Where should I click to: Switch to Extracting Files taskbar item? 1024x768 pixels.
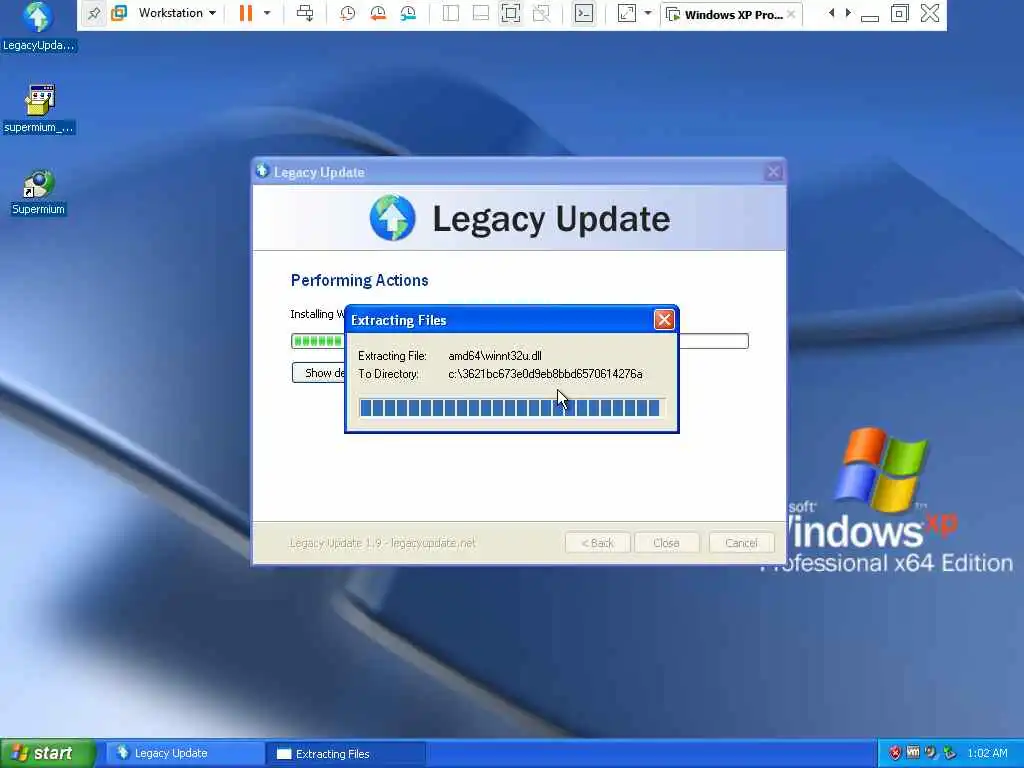[346, 754]
